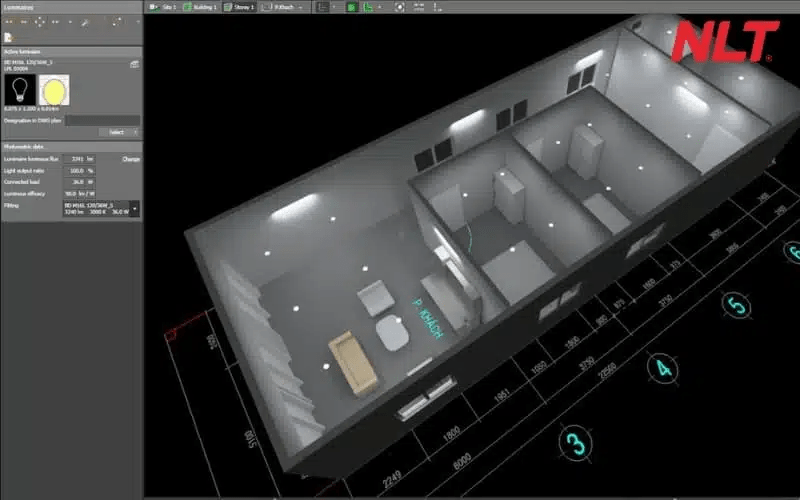Click the luminaire file import icon
Screen dimensions: 800x500
click(8, 37)
